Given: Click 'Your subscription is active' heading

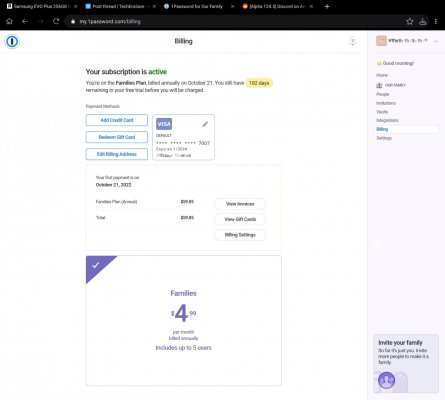Looking at the screenshot, I should click(126, 72).
